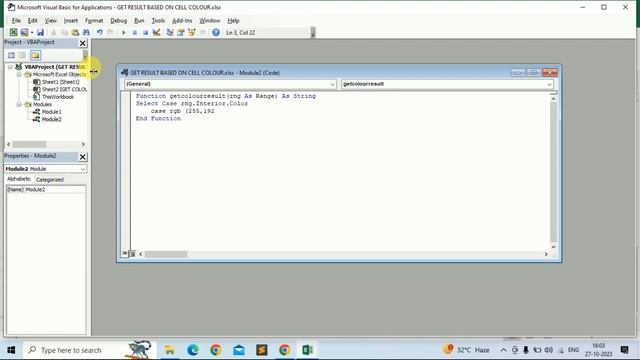Click the Insert UserForm toolbar icon
The width and height of the screenshot is (640, 360).
point(24,32)
